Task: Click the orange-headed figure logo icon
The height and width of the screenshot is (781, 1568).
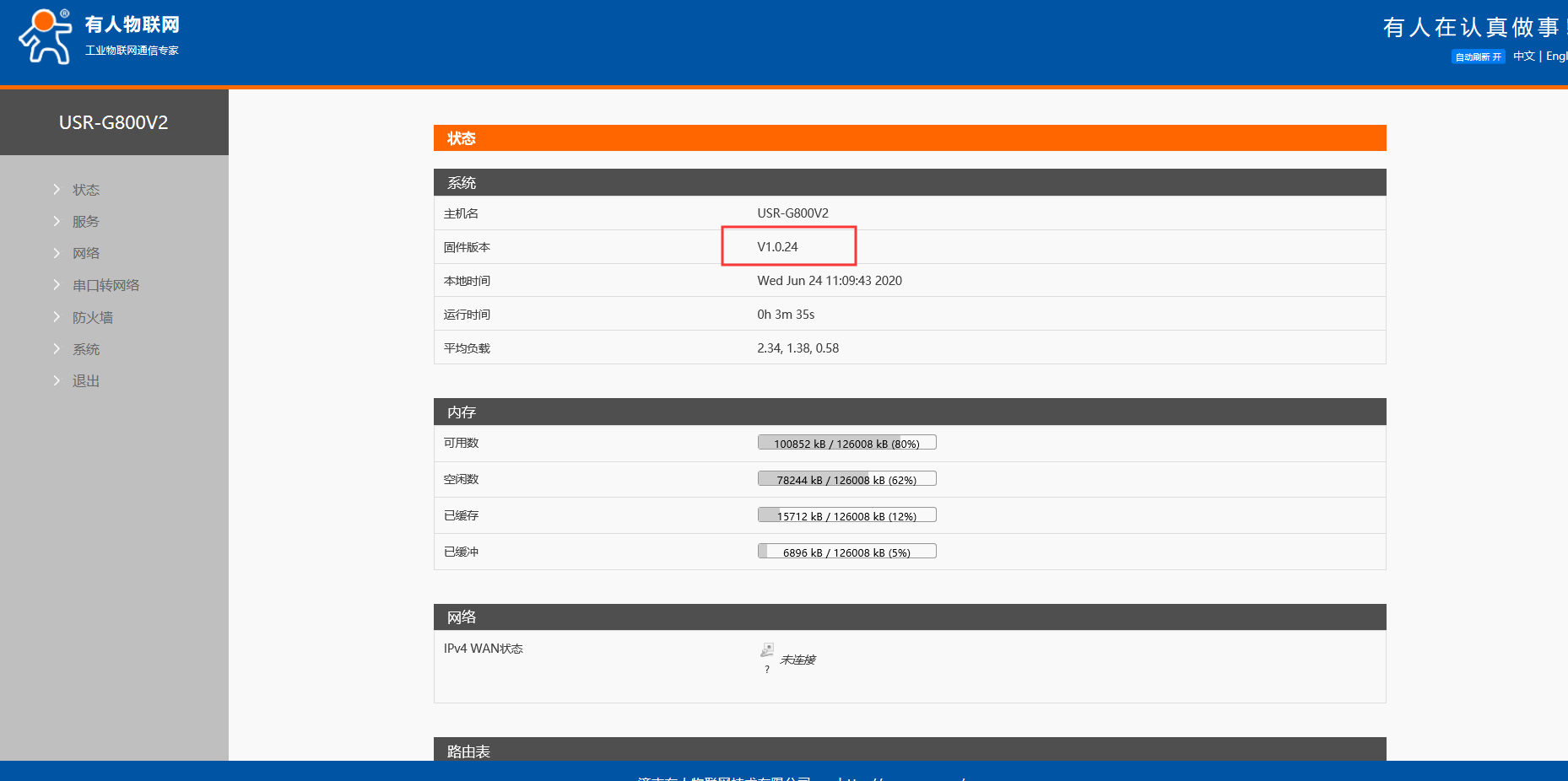Action: (45, 36)
